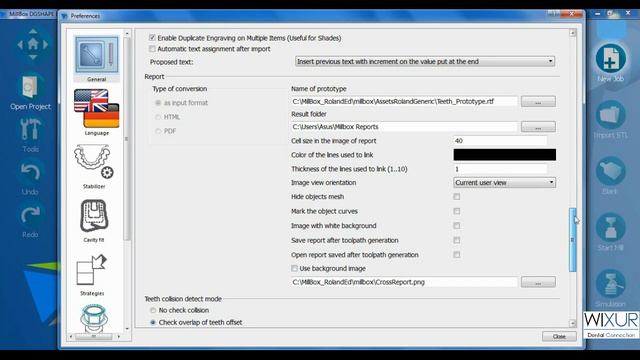Toggle Enable Duplicate Engraving on Multiple Items
640x360 pixels.
coord(152,38)
